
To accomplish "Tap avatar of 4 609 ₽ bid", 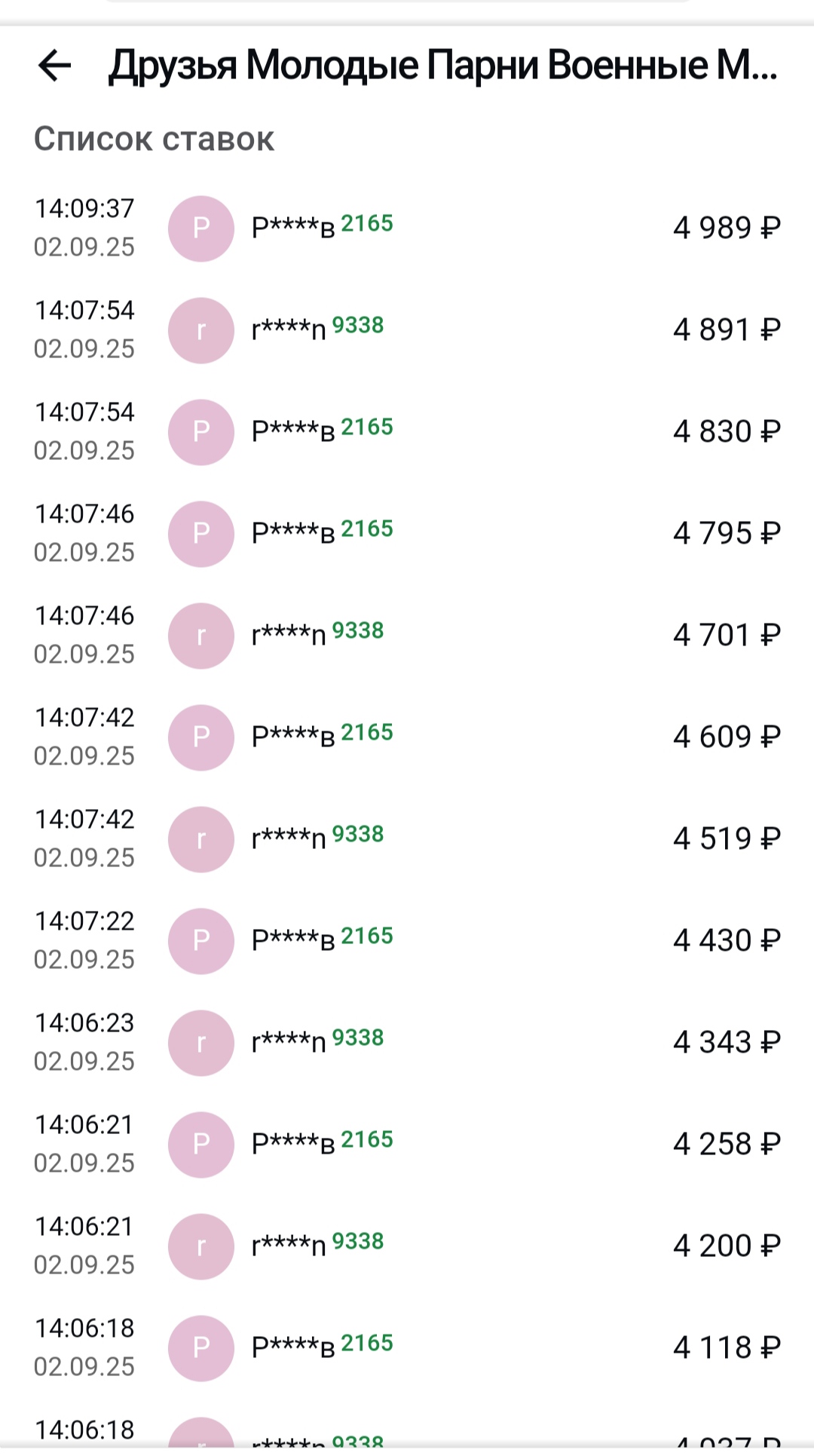I will pos(201,737).
